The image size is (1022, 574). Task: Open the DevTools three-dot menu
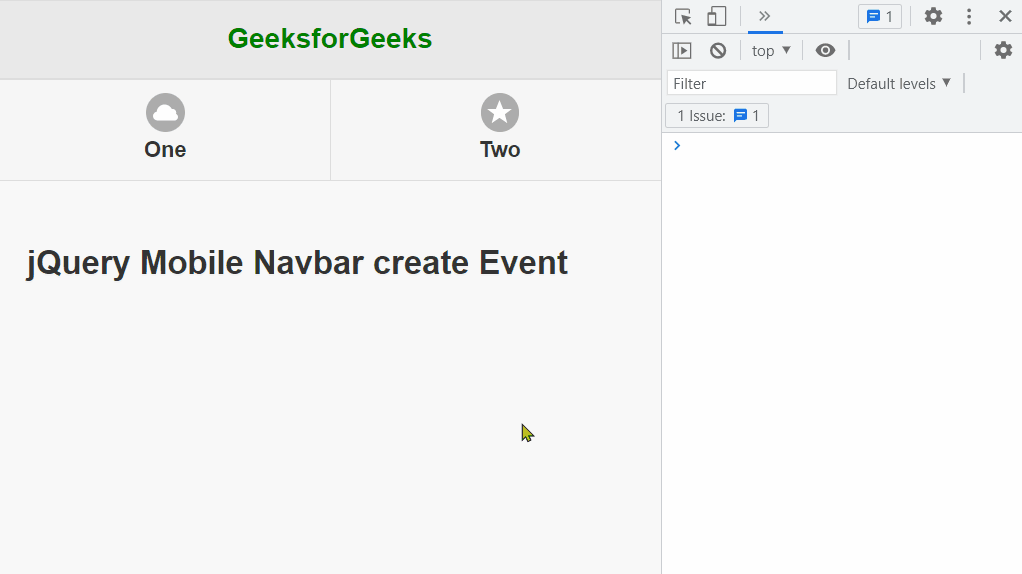tap(969, 16)
